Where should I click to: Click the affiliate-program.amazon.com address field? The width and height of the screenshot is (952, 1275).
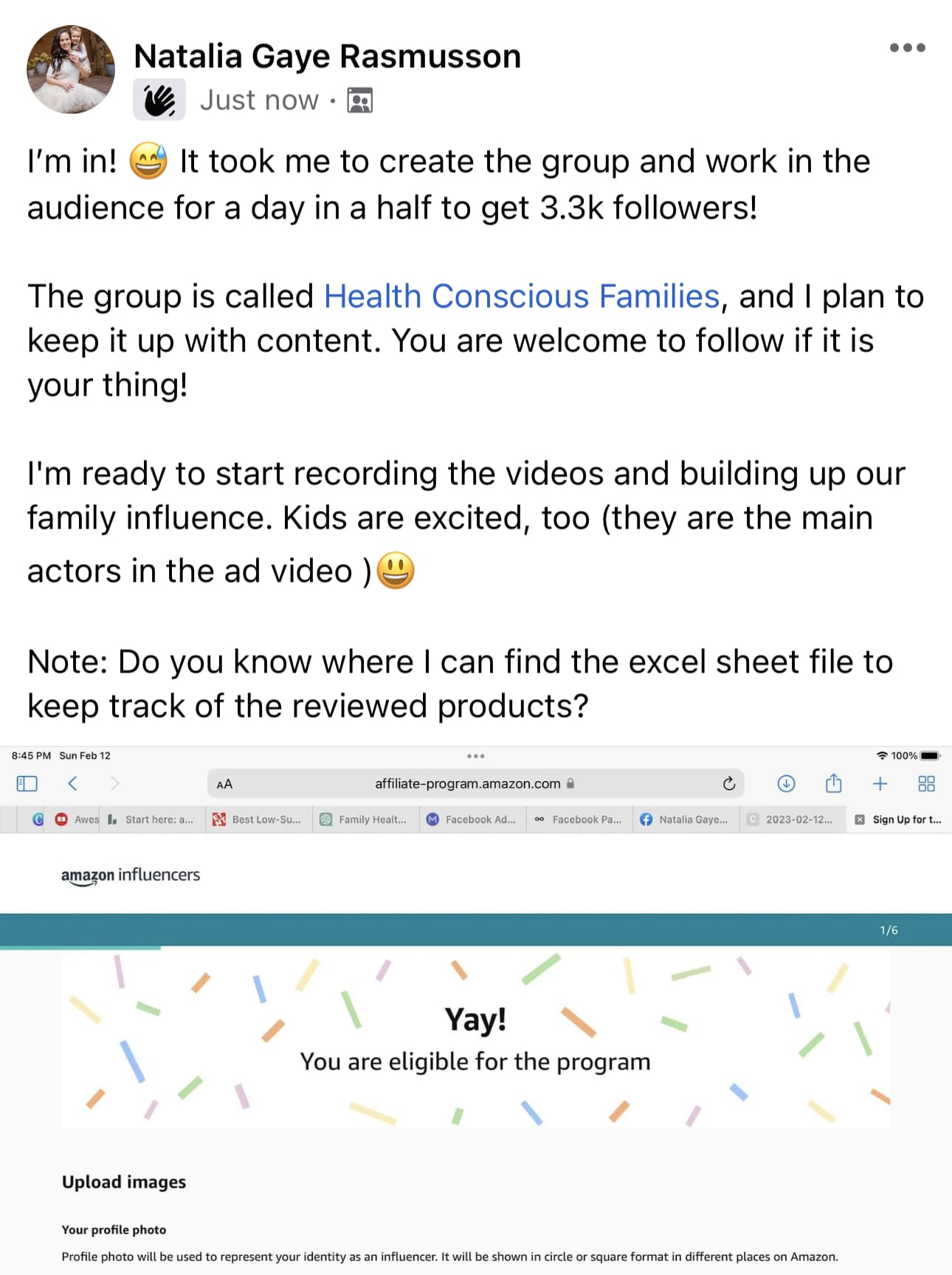[475, 784]
